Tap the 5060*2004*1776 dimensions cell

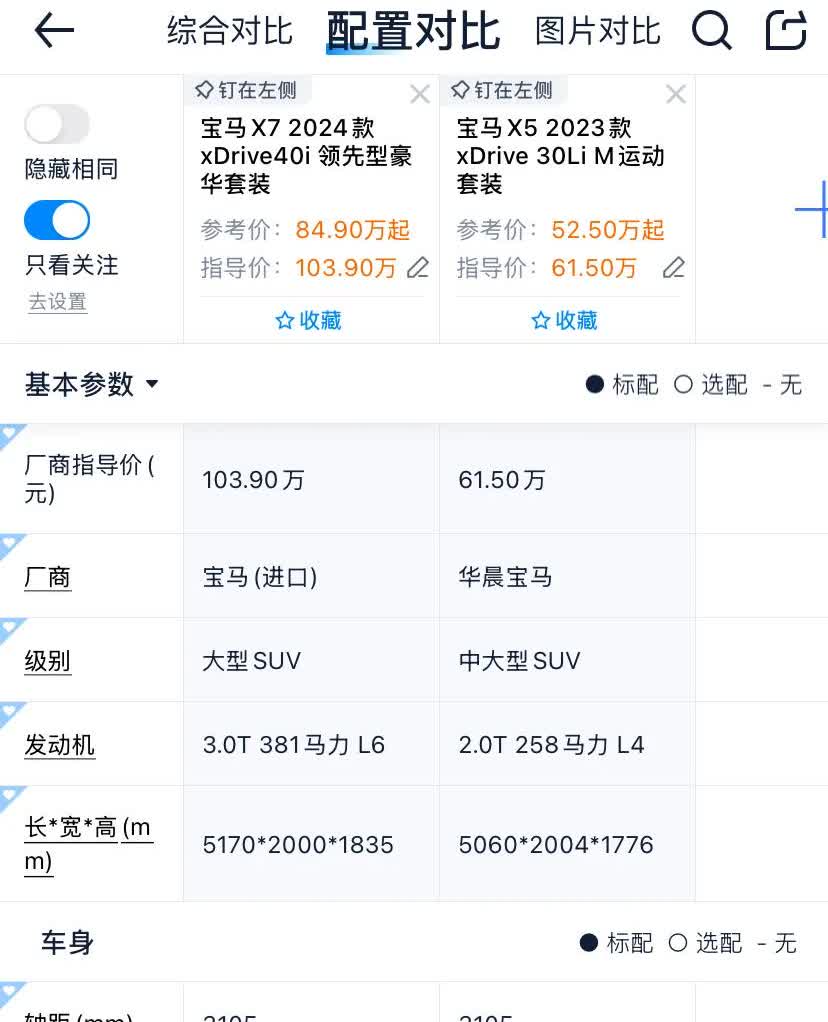567,844
